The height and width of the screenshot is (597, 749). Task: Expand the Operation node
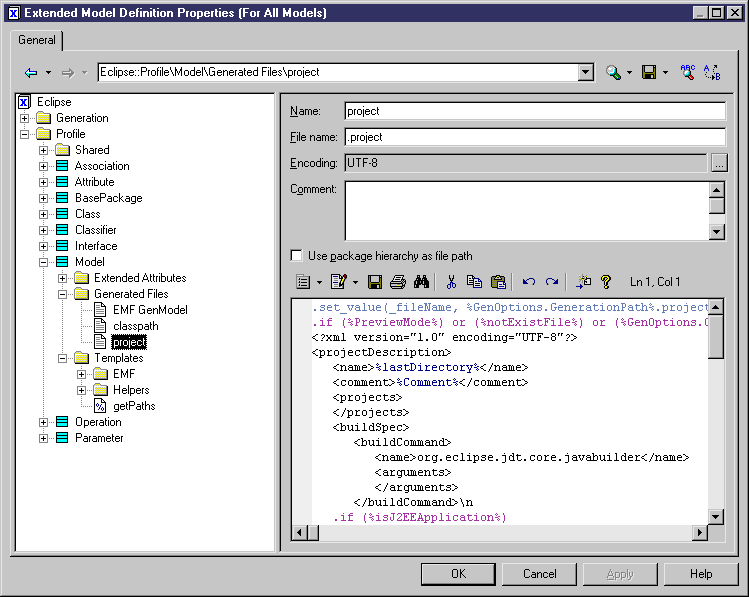click(x=43, y=422)
